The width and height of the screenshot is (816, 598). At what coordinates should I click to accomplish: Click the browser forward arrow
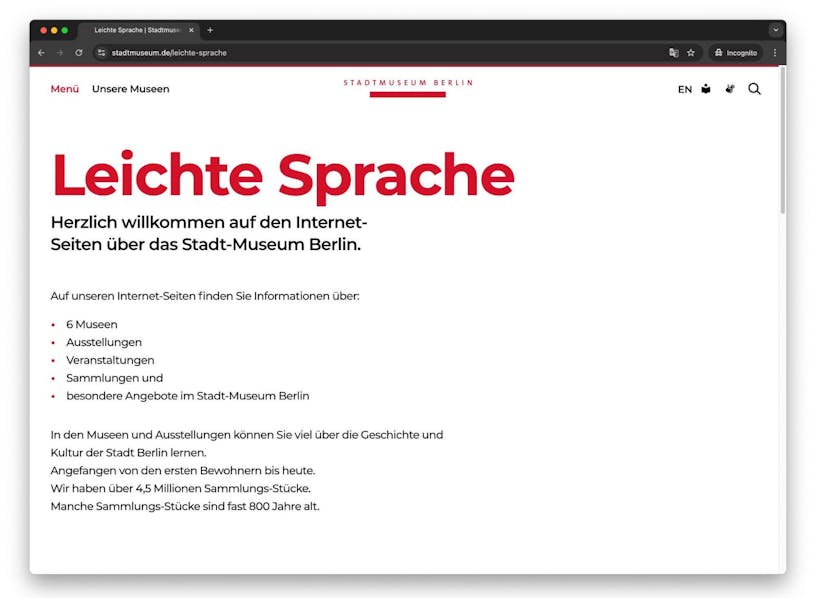click(60, 53)
